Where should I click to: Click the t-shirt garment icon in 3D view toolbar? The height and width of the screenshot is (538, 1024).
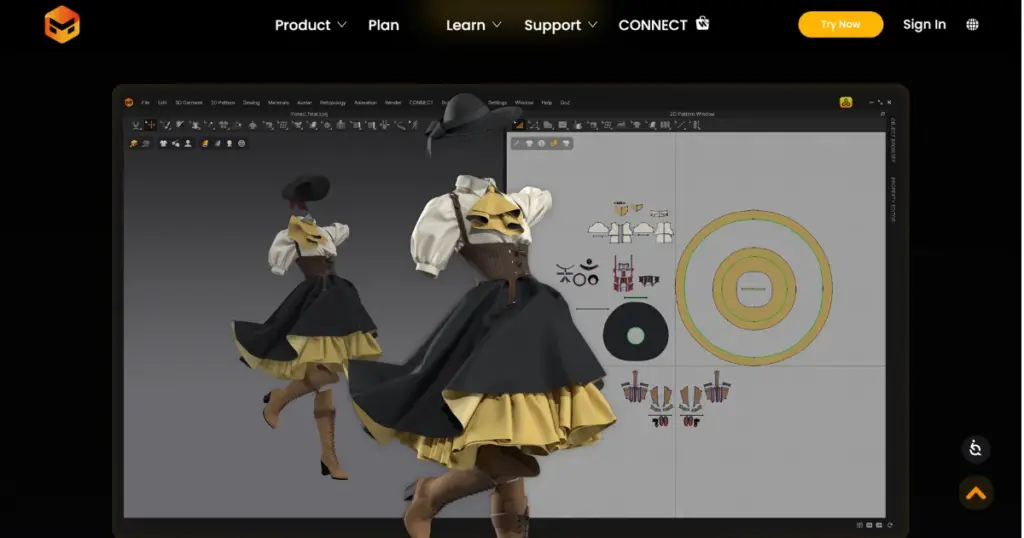point(163,144)
